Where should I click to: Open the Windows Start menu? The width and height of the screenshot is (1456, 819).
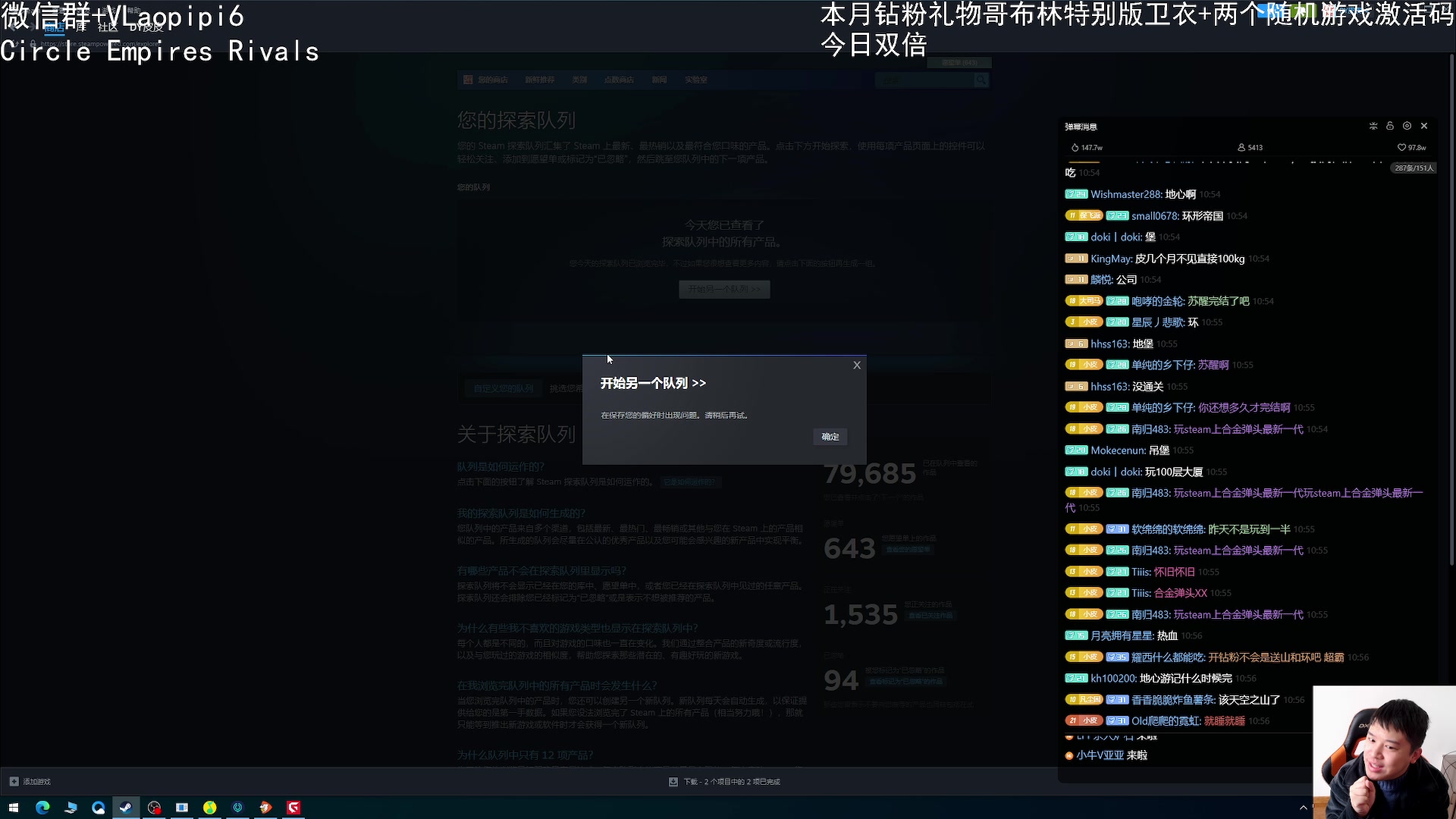click(x=14, y=808)
